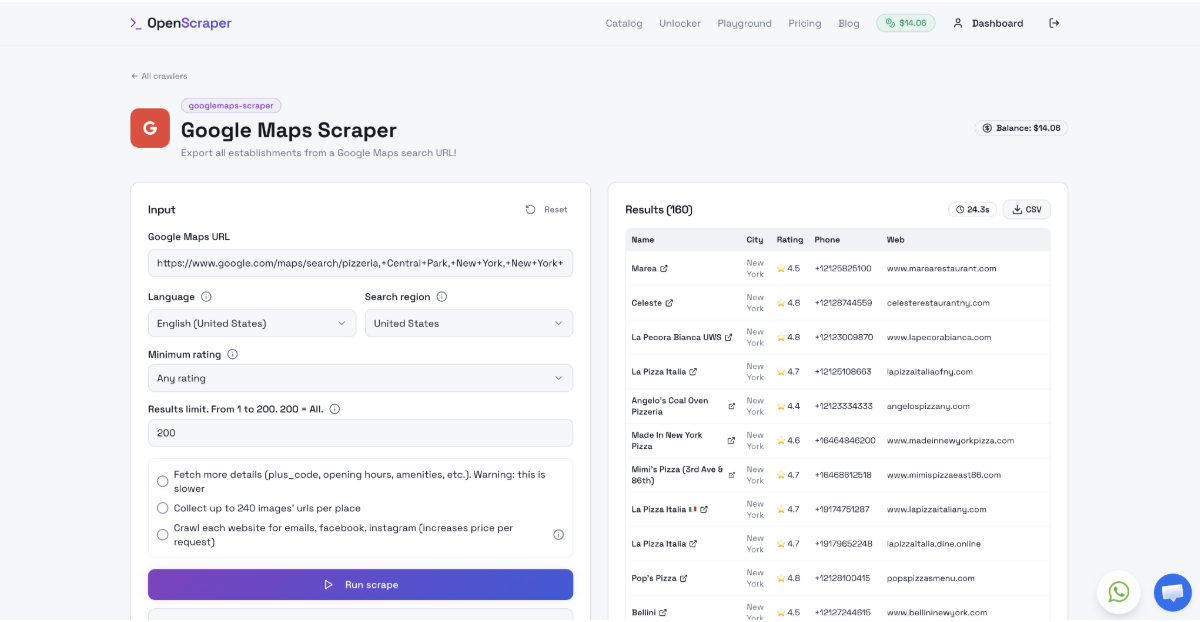This screenshot has height=622, width=1200.
Task: Go to Dashboard
Action: coord(988,23)
